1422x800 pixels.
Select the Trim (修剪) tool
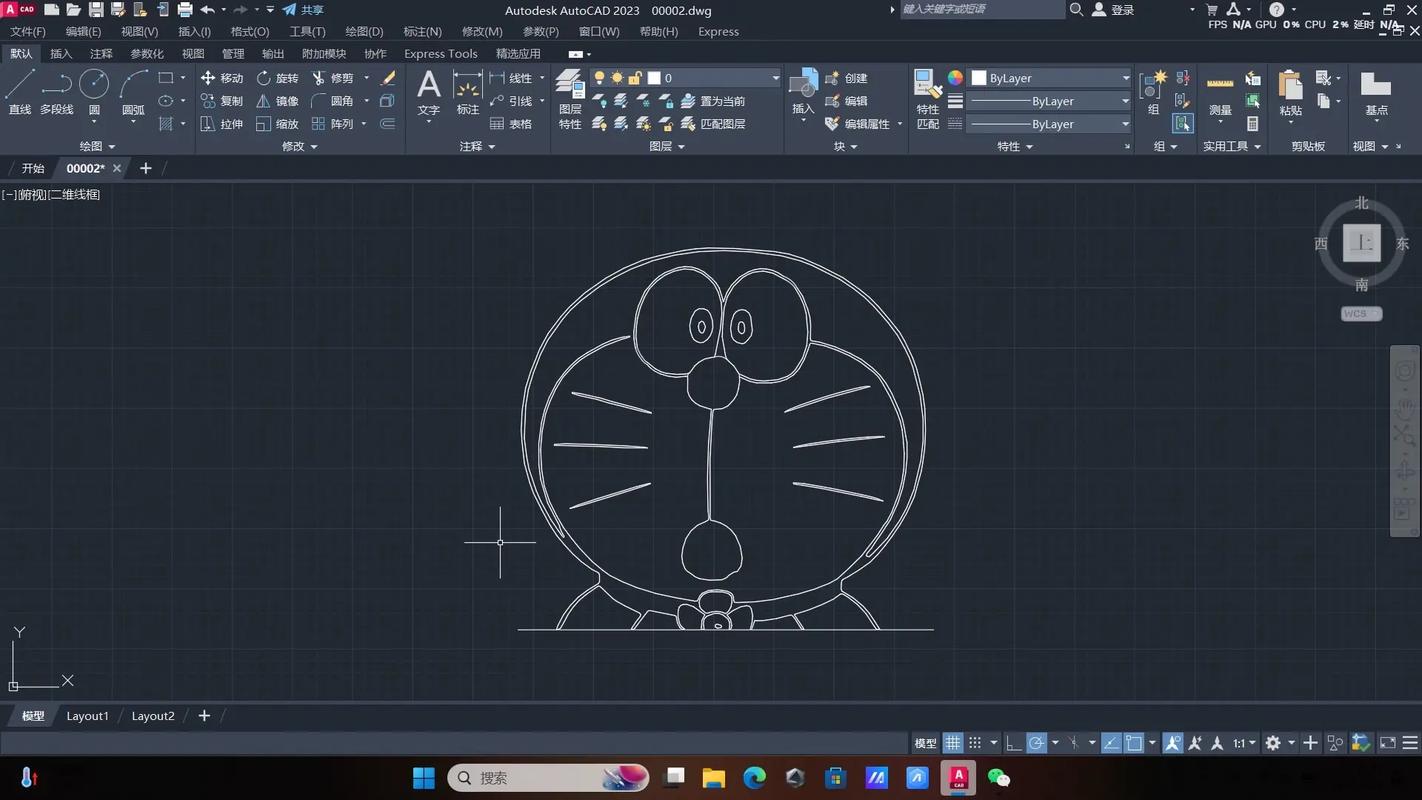(332, 78)
